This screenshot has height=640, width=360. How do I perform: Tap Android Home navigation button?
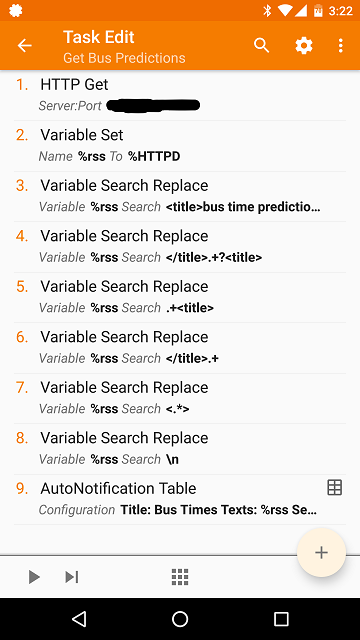coord(180,619)
